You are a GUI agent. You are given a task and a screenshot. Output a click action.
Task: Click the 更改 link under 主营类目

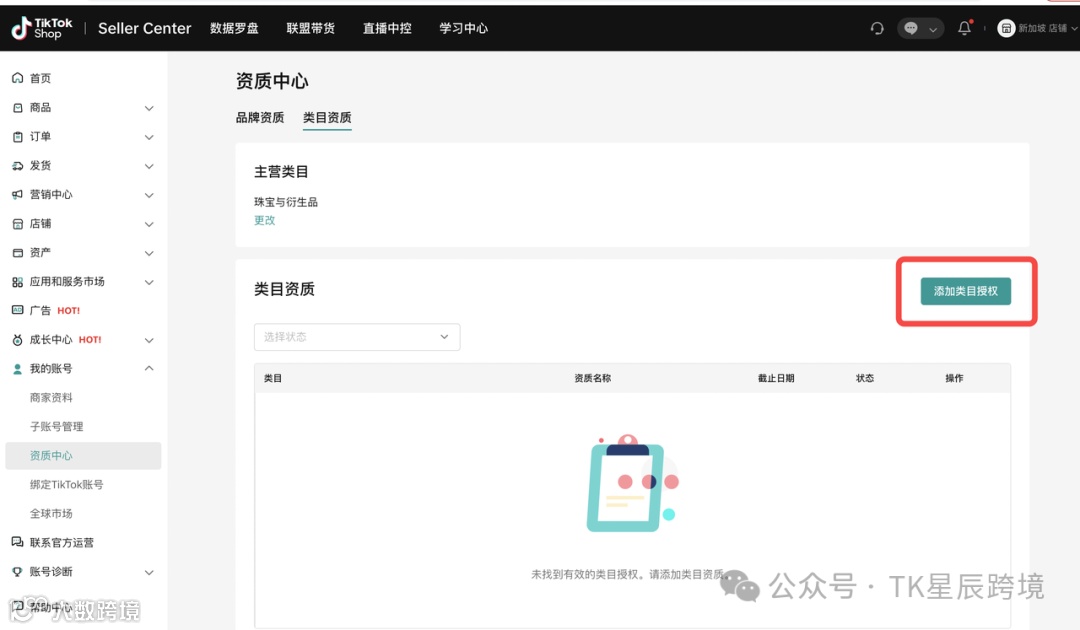pos(264,220)
